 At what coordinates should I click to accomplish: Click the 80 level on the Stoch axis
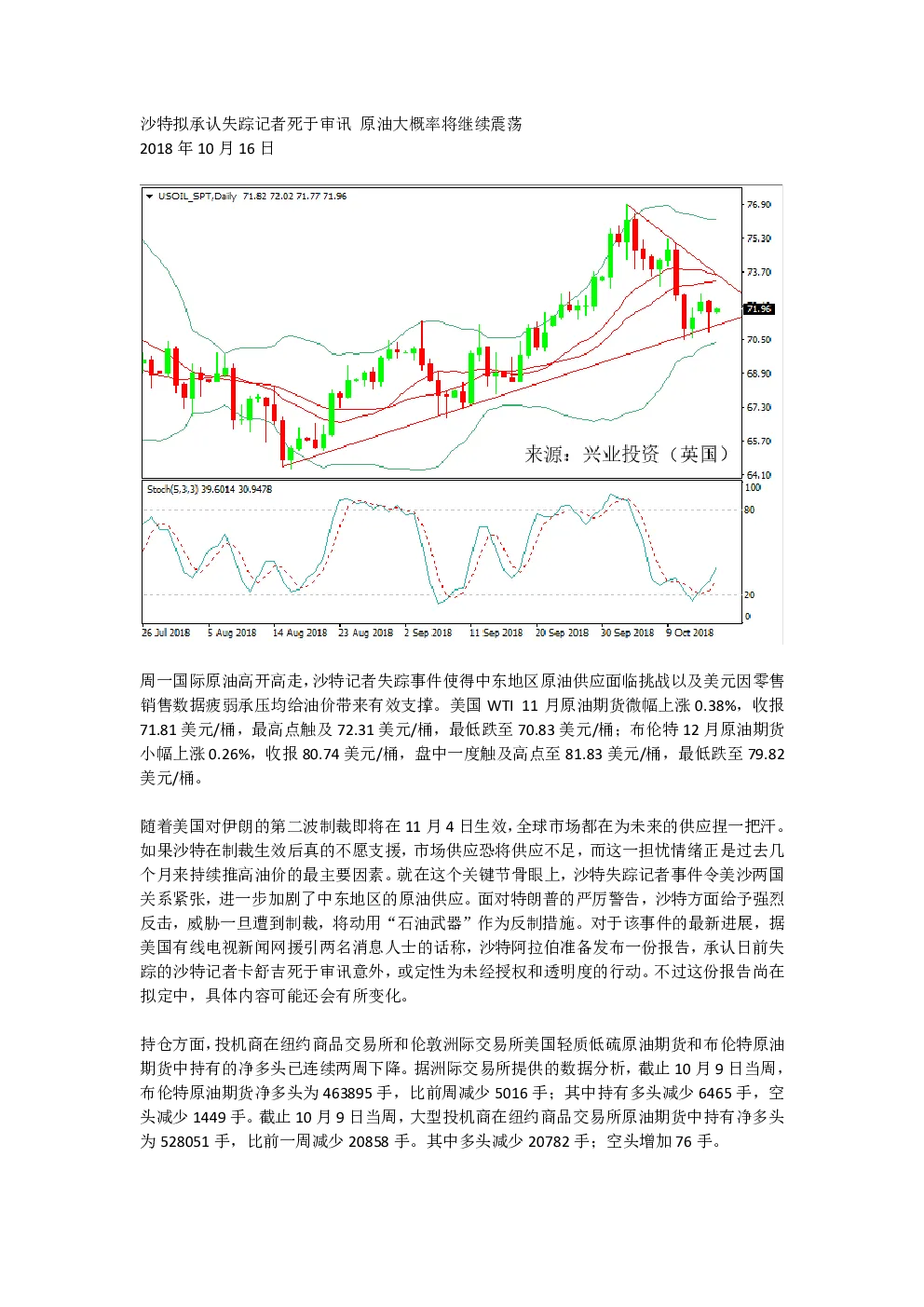750,510
